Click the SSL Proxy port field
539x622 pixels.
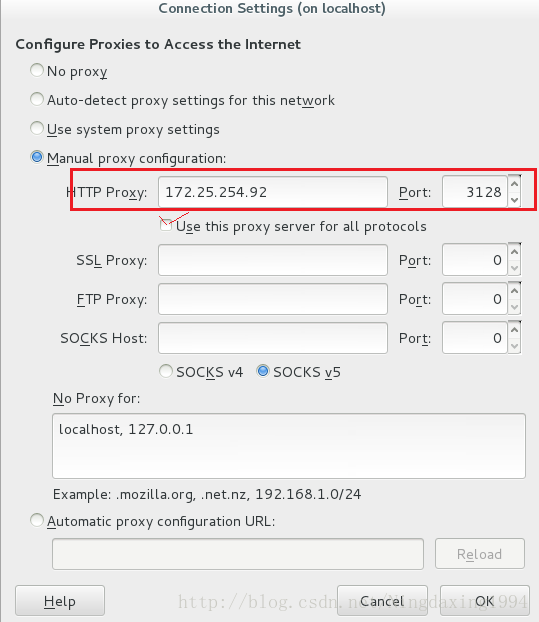(x=475, y=260)
